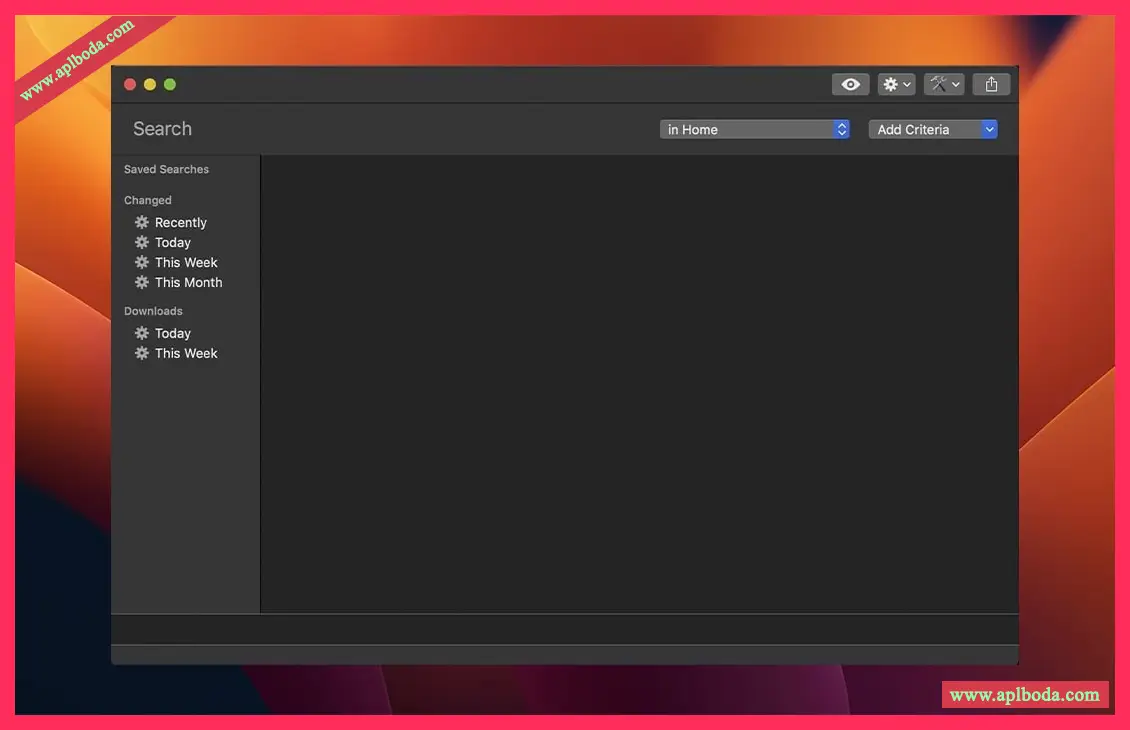The width and height of the screenshot is (1130, 730).
Task: Click the Share button in toolbar
Action: pyautogui.click(x=991, y=85)
